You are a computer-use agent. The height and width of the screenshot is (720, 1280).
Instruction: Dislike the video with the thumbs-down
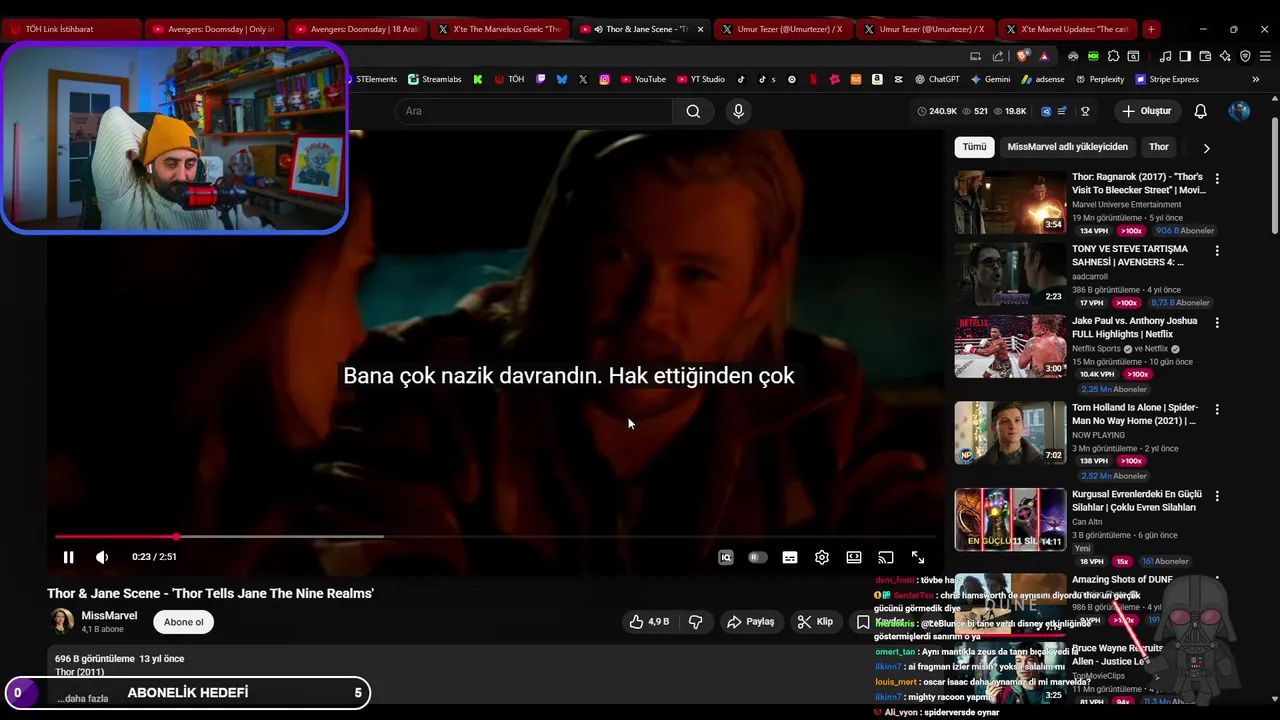[695, 622]
